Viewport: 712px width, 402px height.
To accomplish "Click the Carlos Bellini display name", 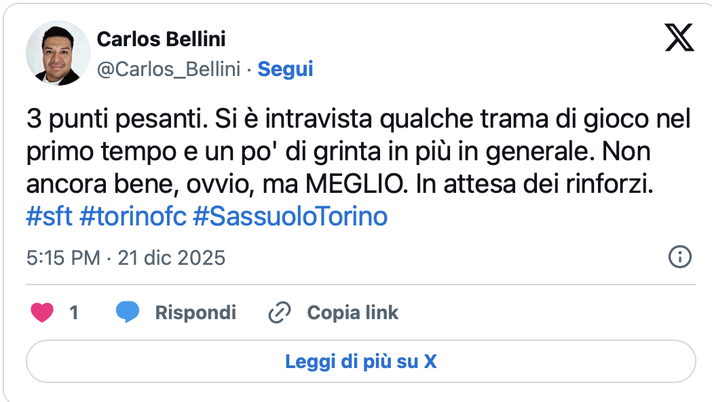I will click(161, 39).
